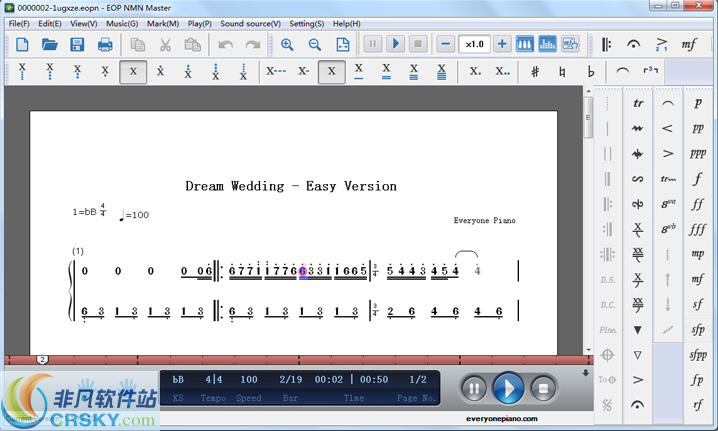
Task: Open the File(F) menu
Action: (19, 23)
